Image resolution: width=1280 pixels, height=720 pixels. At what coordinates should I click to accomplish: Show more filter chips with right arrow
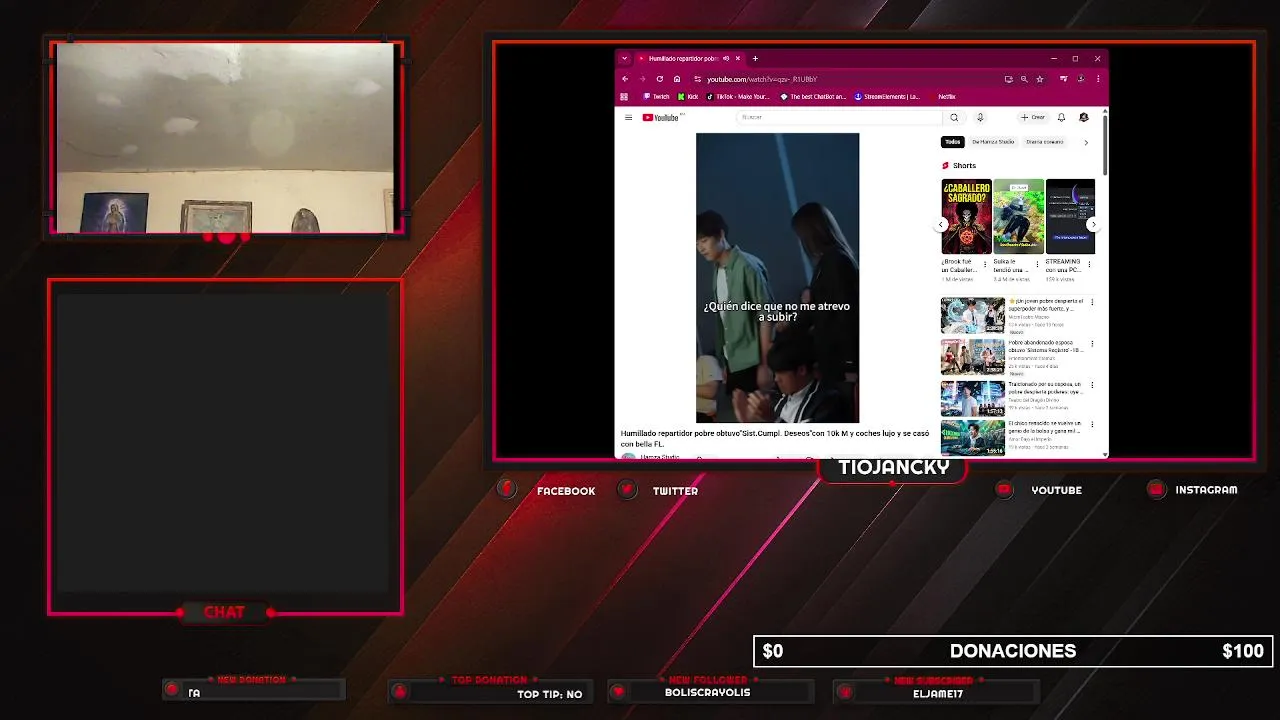click(1086, 142)
